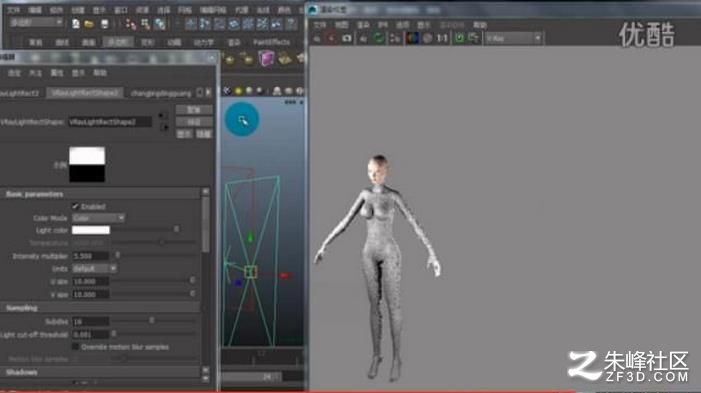Click the Presets button below Focus
The width and height of the screenshot is (701, 393).
click(194, 122)
